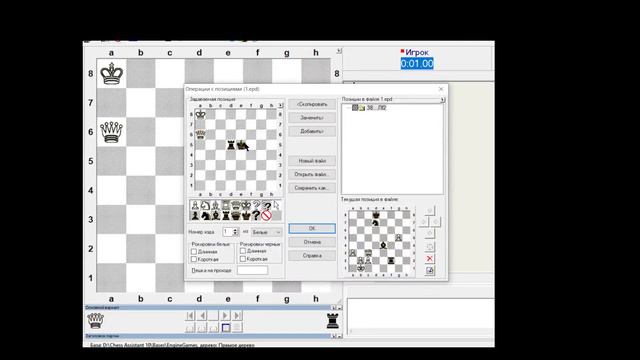
Task: Click the red X delete position icon
Action: point(429,259)
